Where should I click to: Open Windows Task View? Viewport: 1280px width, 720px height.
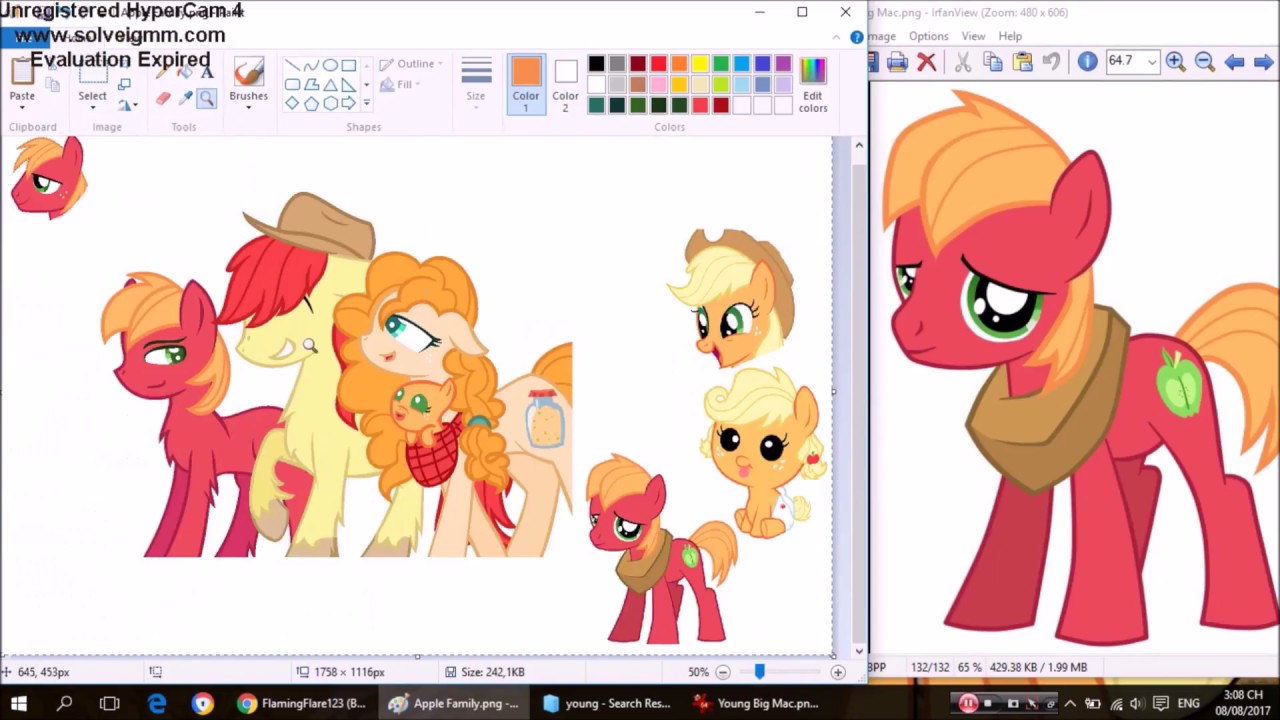pyautogui.click(x=110, y=703)
